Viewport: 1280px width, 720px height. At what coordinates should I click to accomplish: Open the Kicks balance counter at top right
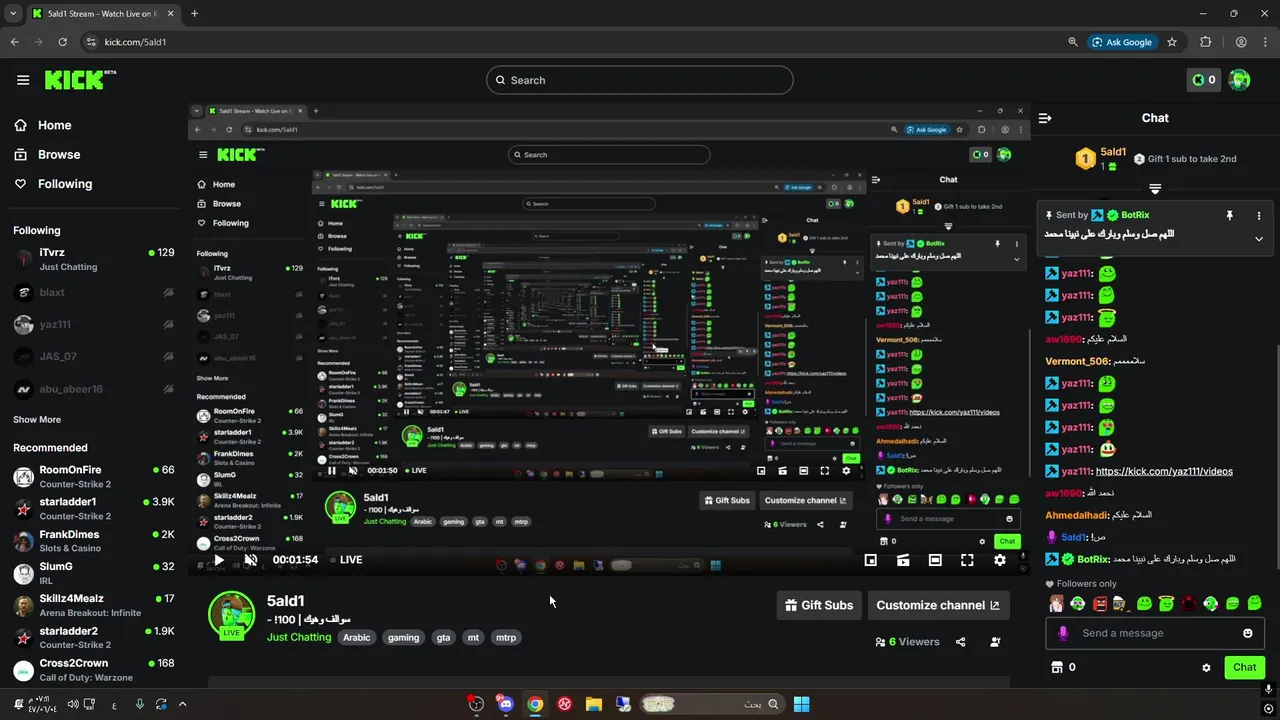1203,80
